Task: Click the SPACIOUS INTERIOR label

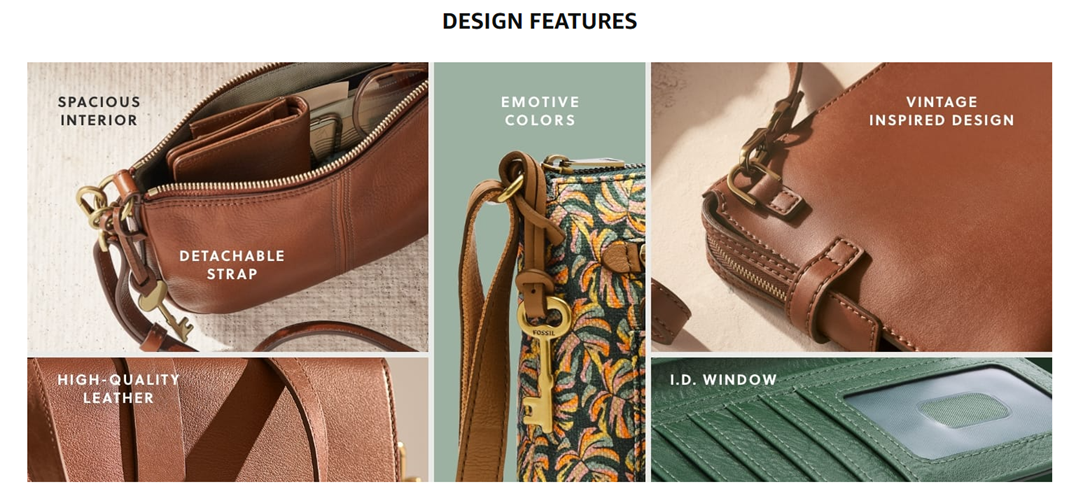Action: (99, 111)
